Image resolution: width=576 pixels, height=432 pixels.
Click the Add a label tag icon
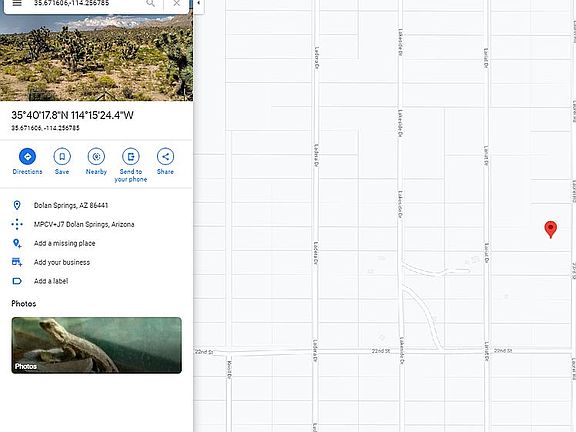pyautogui.click(x=17, y=281)
